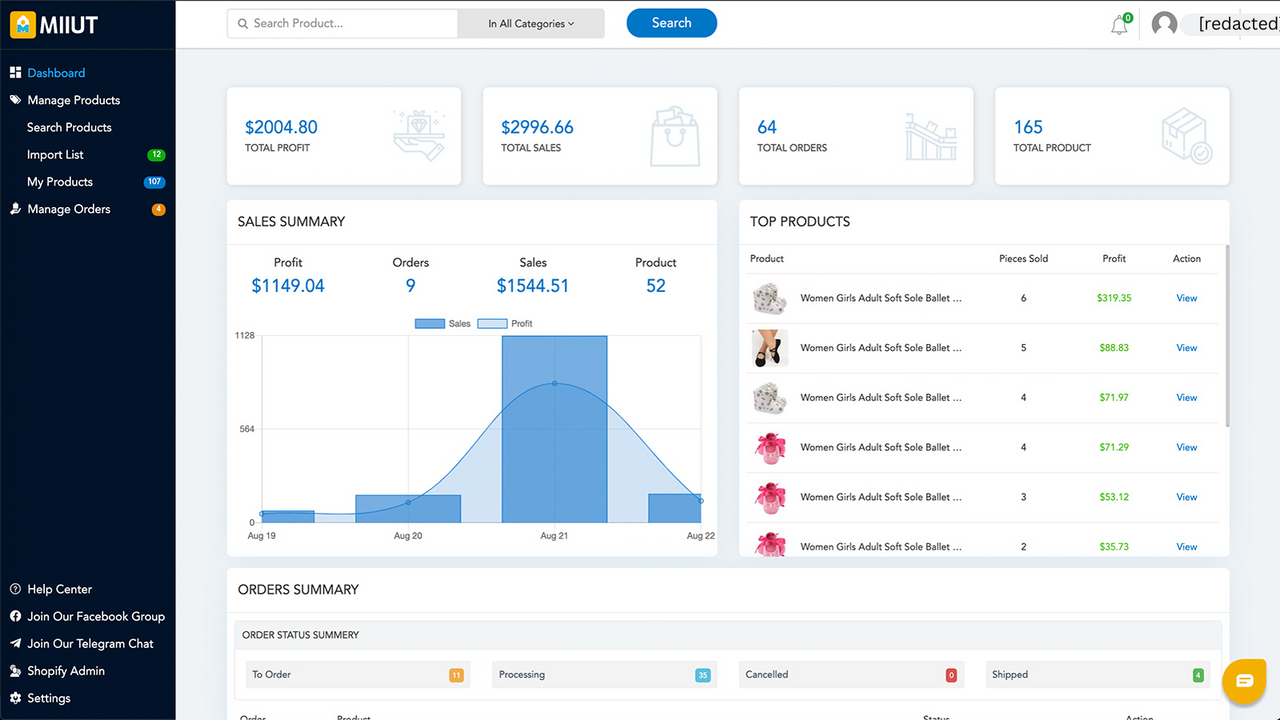Open the yellow chat widget button

click(x=1244, y=681)
